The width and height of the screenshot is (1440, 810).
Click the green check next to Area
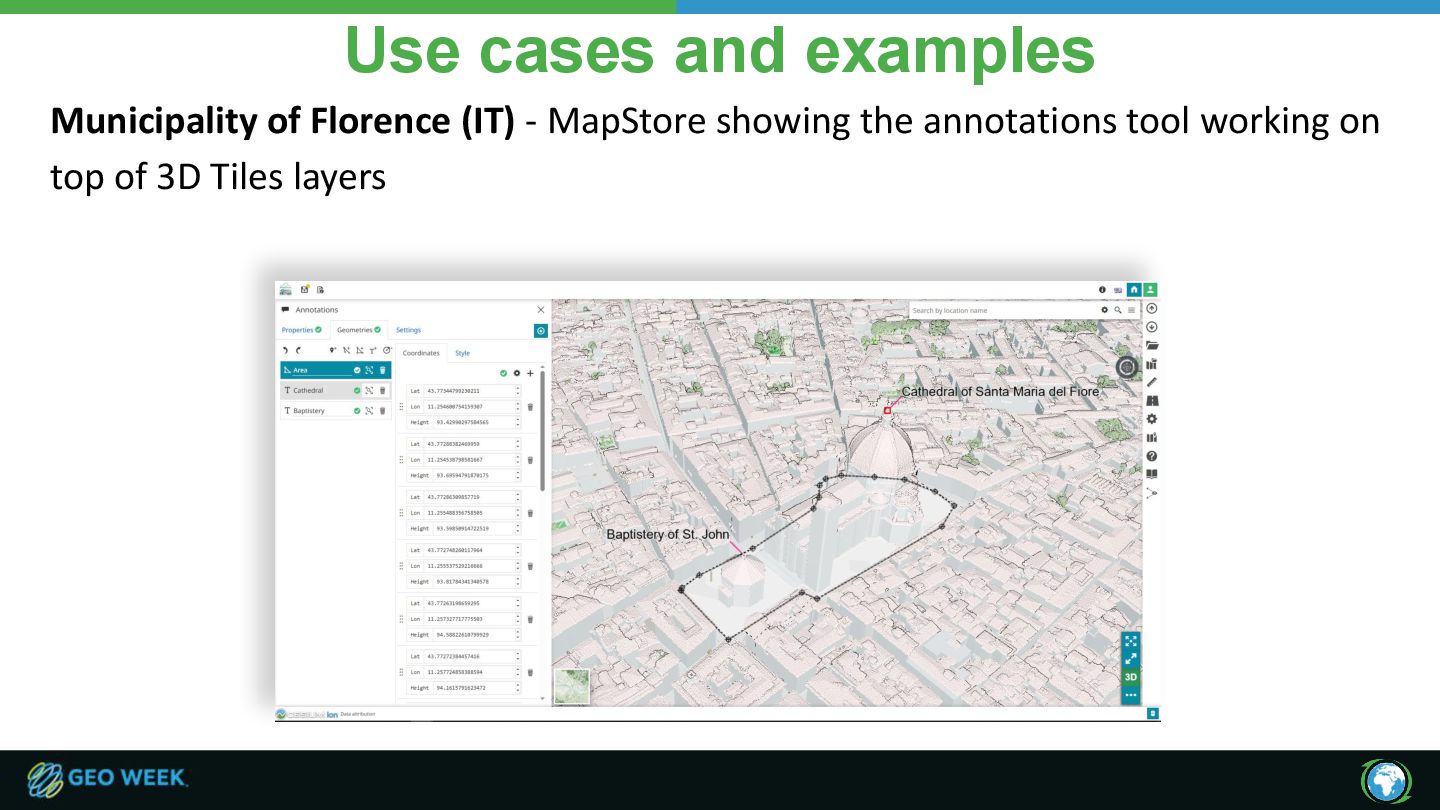[x=356, y=370]
